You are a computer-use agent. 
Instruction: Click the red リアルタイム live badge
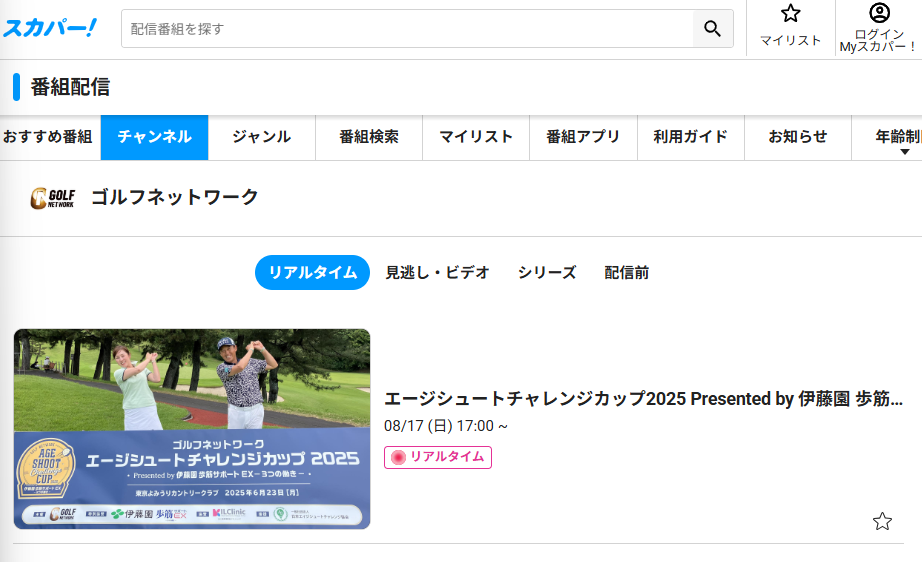438,457
